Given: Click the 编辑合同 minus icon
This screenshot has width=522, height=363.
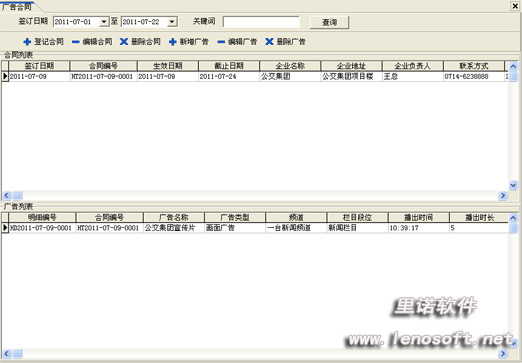Looking at the screenshot, I should [x=76, y=42].
